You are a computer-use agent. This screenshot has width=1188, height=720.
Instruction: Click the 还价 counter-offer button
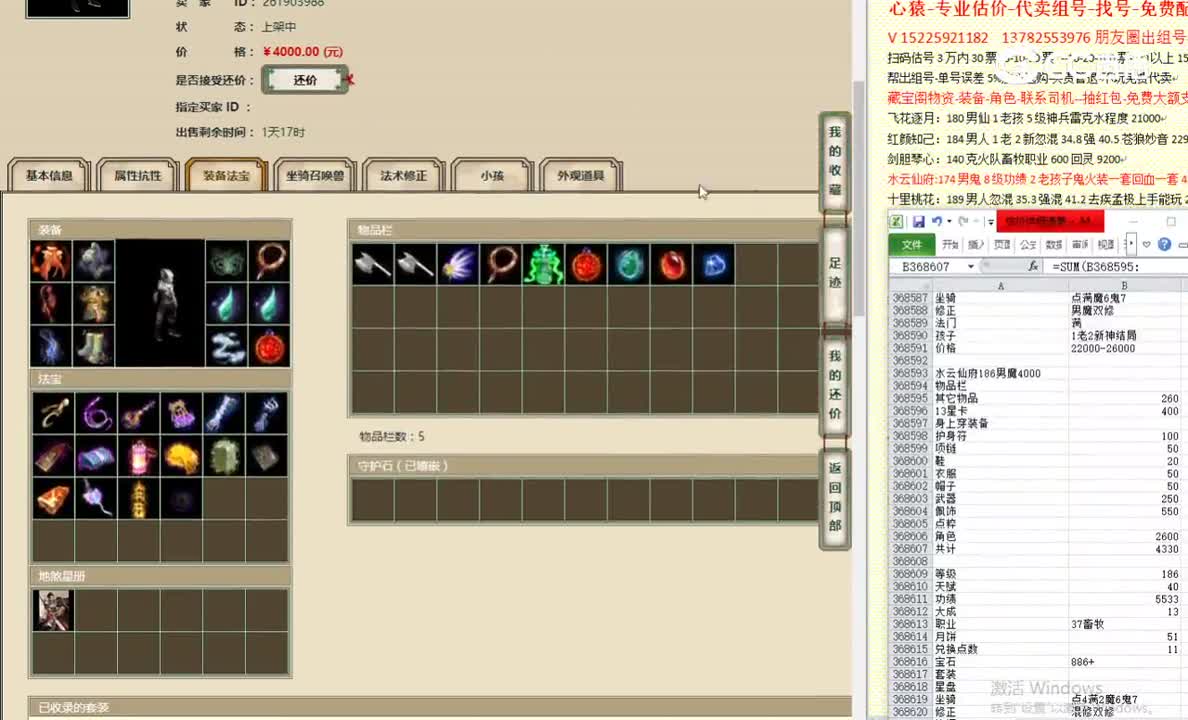click(305, 79)
